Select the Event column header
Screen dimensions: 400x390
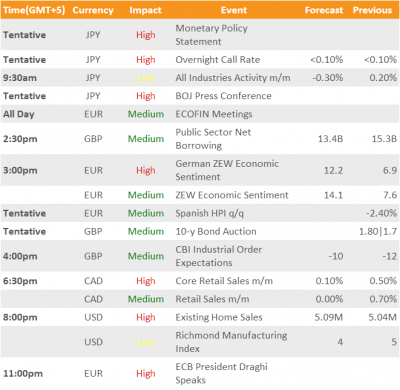click(x=234, y=10)
